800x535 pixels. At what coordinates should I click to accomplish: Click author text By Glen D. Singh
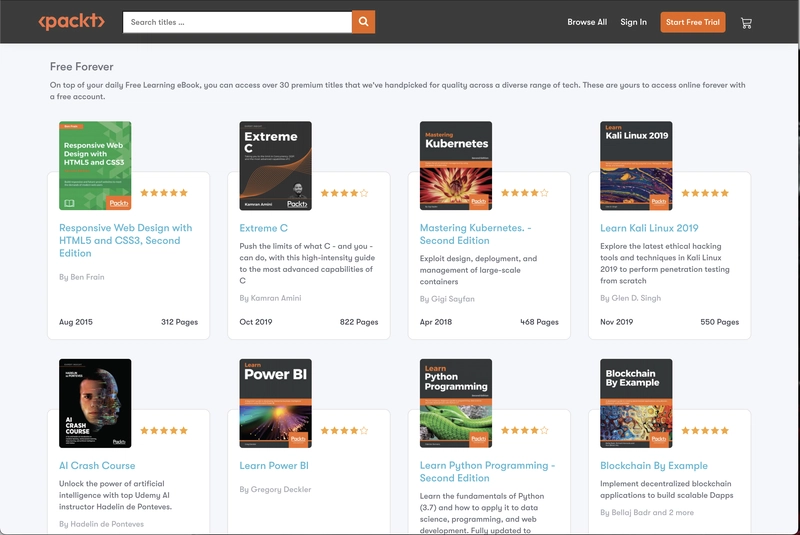(x=631, y=298)
